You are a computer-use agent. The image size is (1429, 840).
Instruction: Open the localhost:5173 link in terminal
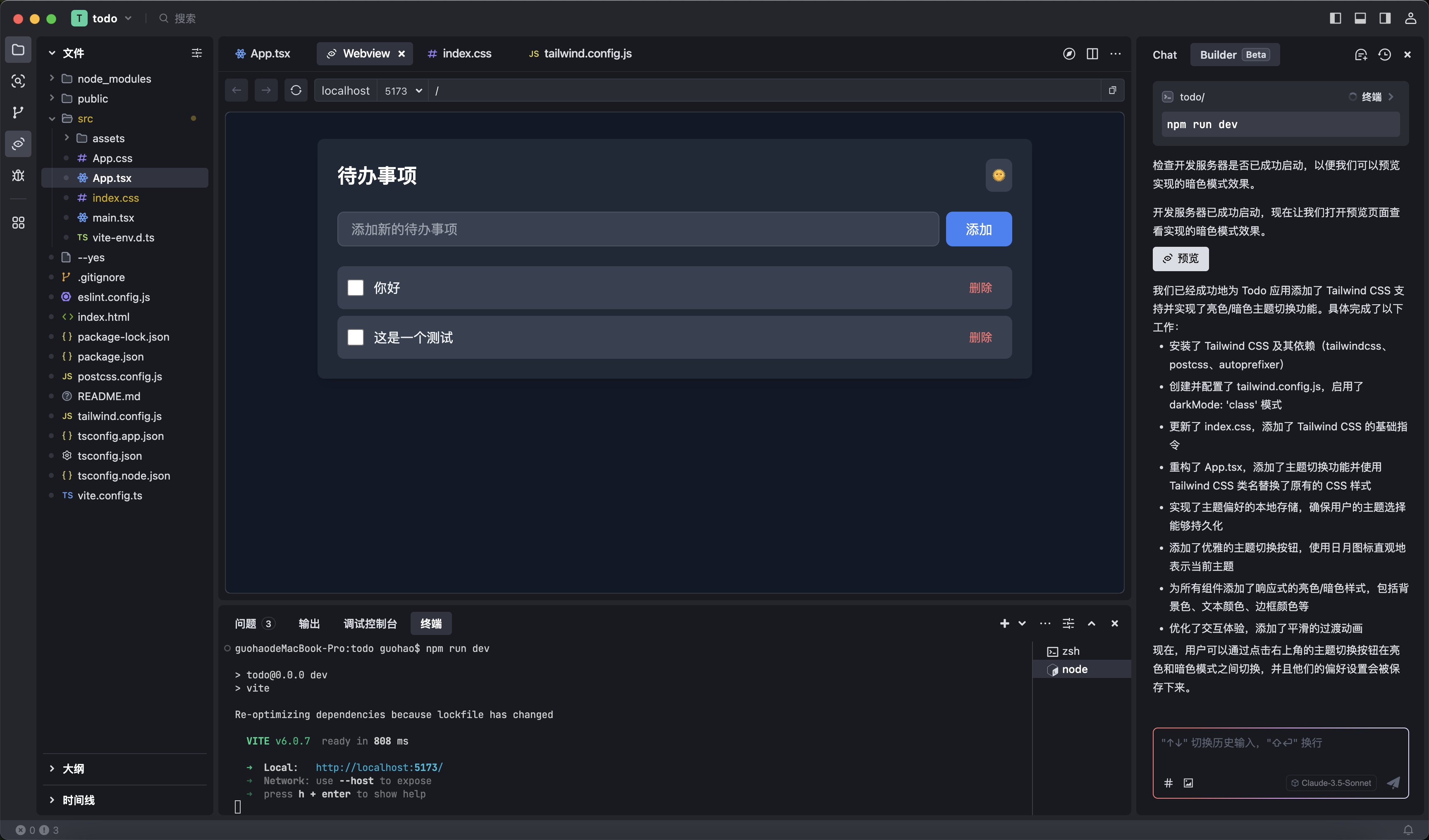click(379, 767)
